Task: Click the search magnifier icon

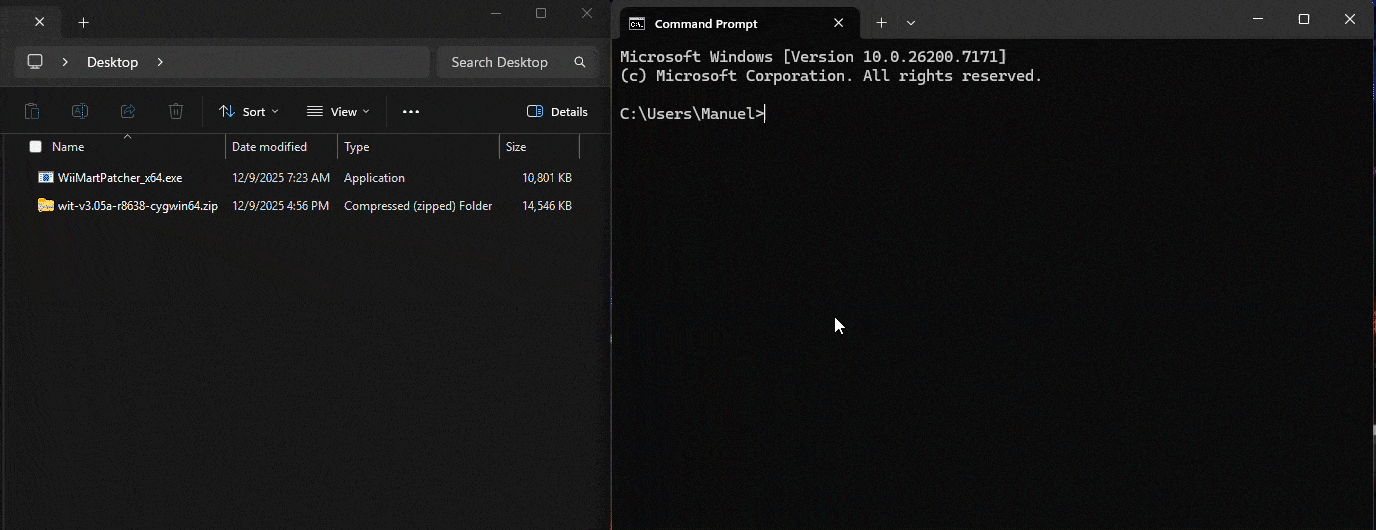Action: click(x=580, y=62)
